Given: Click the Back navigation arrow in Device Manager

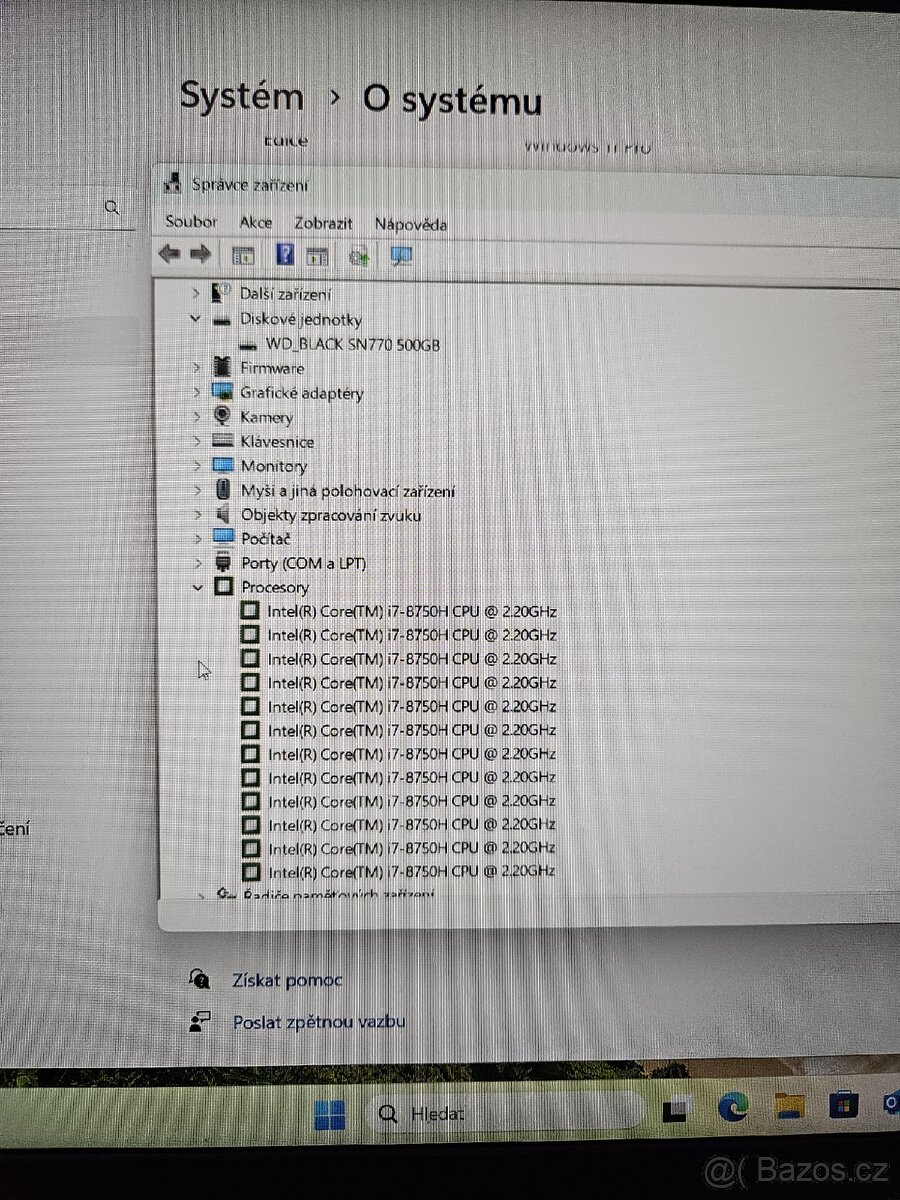Looking at the screenshot, I should (169, 254).
